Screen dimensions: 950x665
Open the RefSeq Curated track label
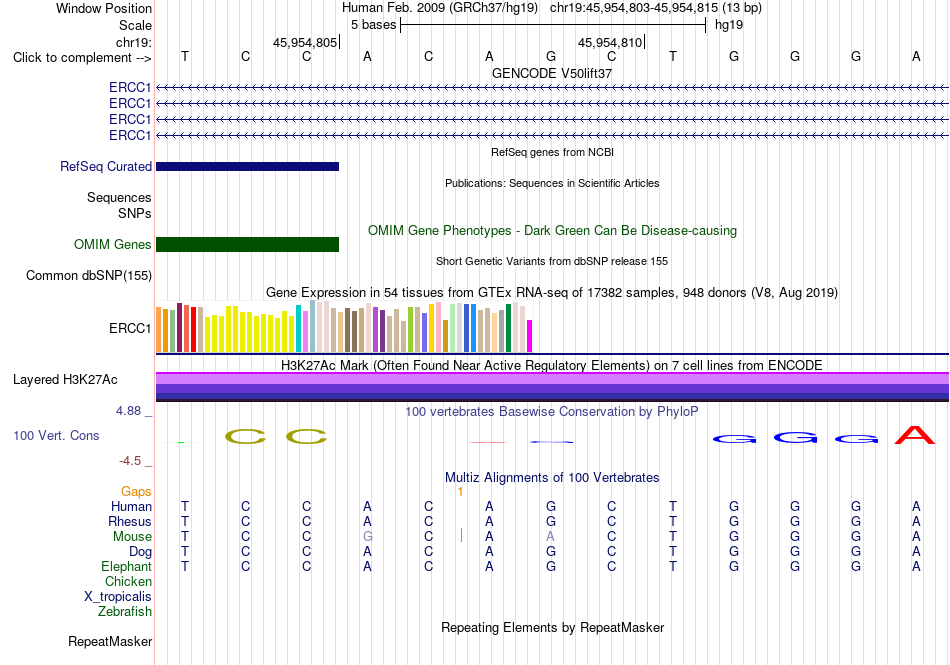106,166
